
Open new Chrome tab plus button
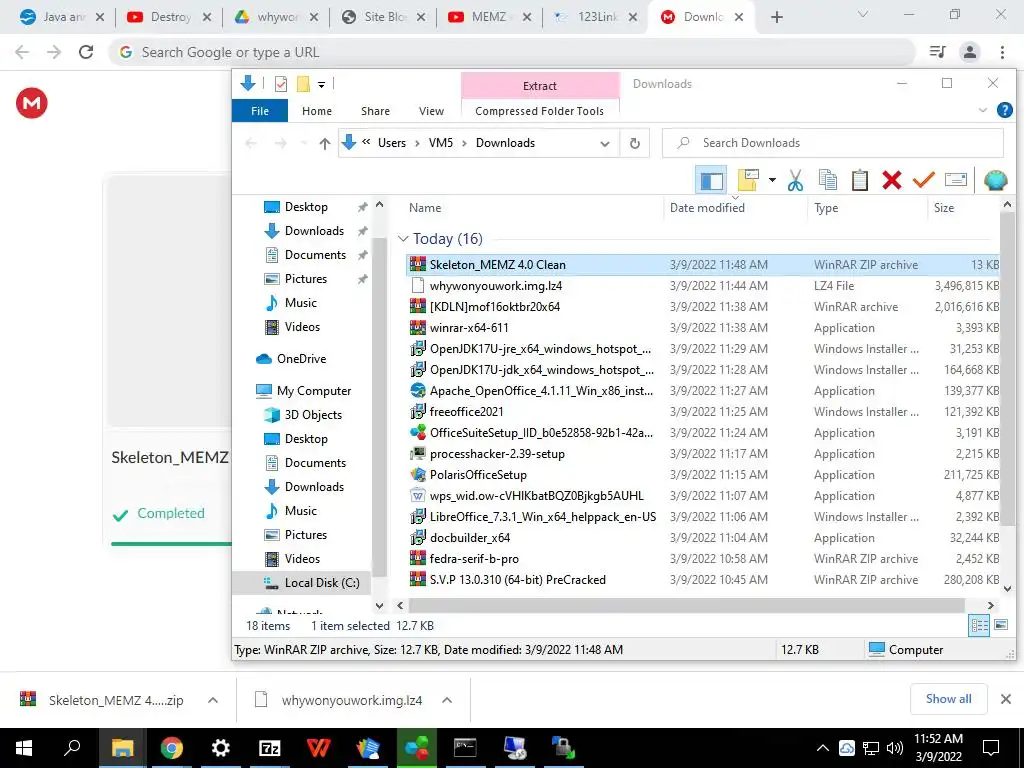pyautogui.click(x=776, y=17)
